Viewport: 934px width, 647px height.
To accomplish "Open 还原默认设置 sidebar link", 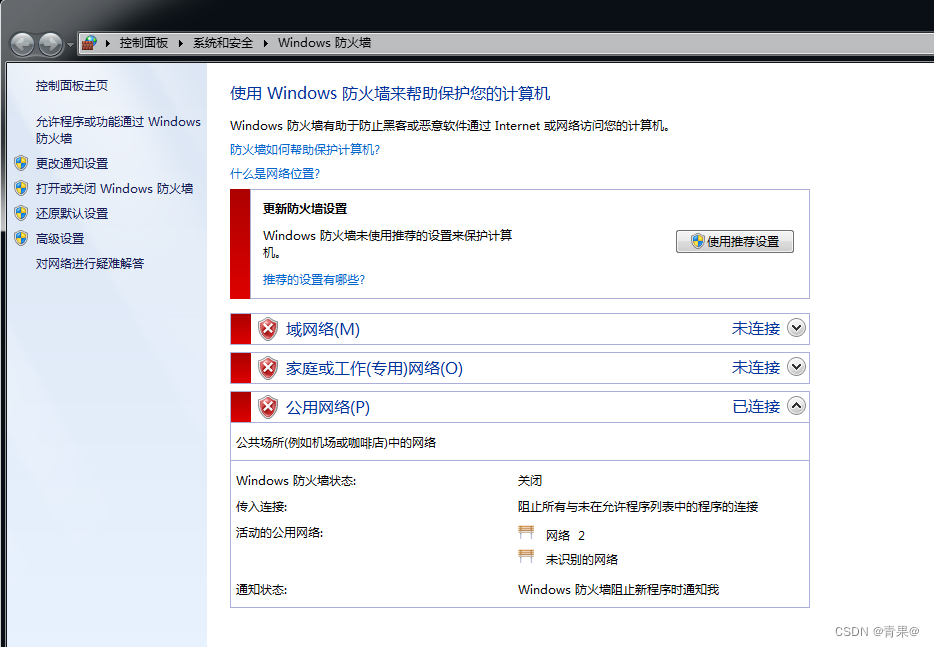I will pos(72,213).
